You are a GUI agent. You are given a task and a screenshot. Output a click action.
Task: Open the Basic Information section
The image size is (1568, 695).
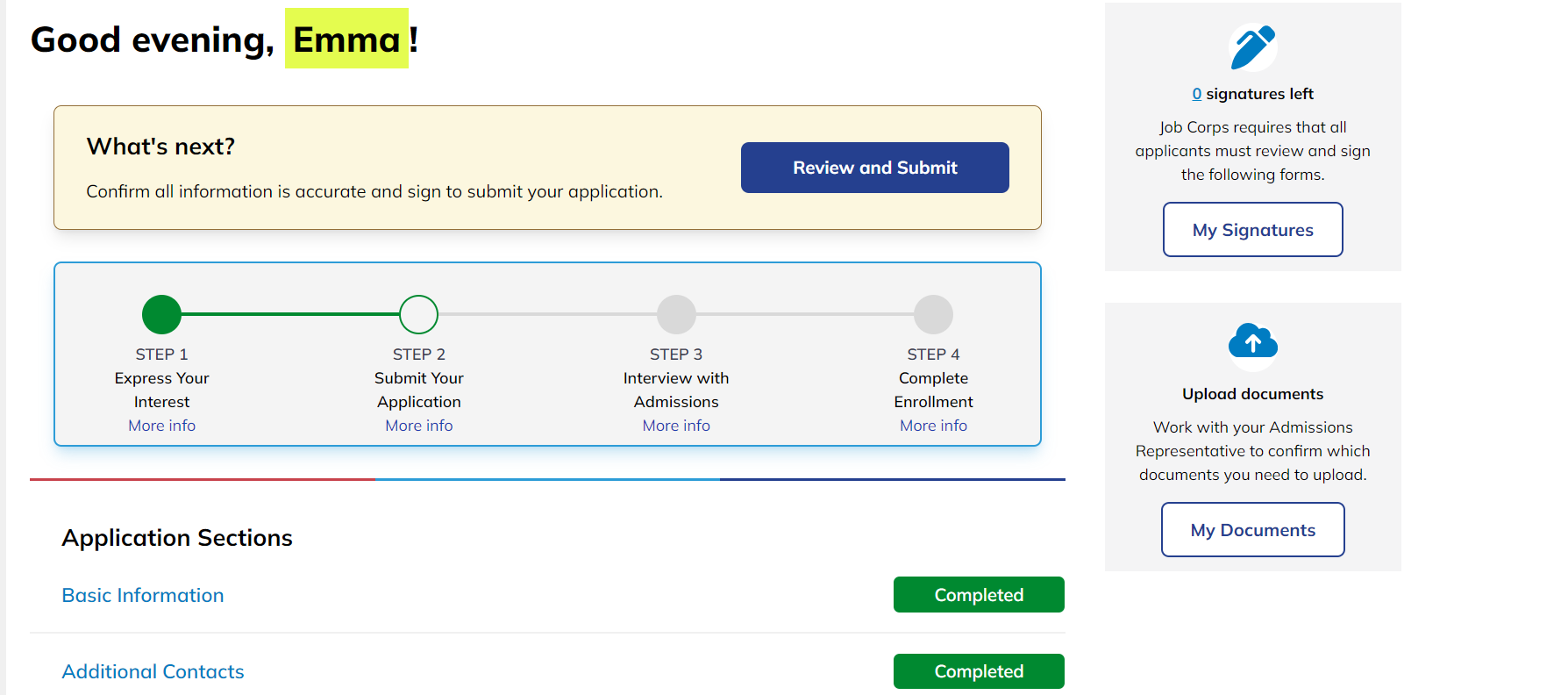[143, 595]
